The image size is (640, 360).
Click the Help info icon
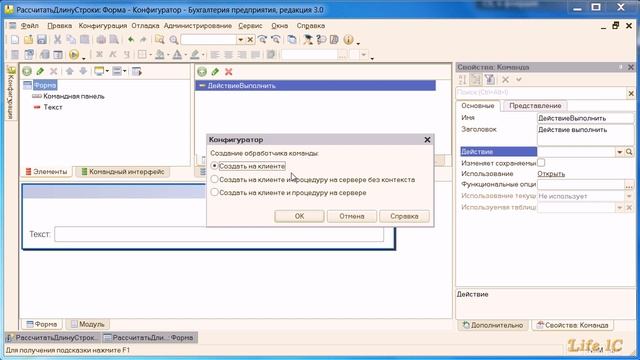pos(348,40)
